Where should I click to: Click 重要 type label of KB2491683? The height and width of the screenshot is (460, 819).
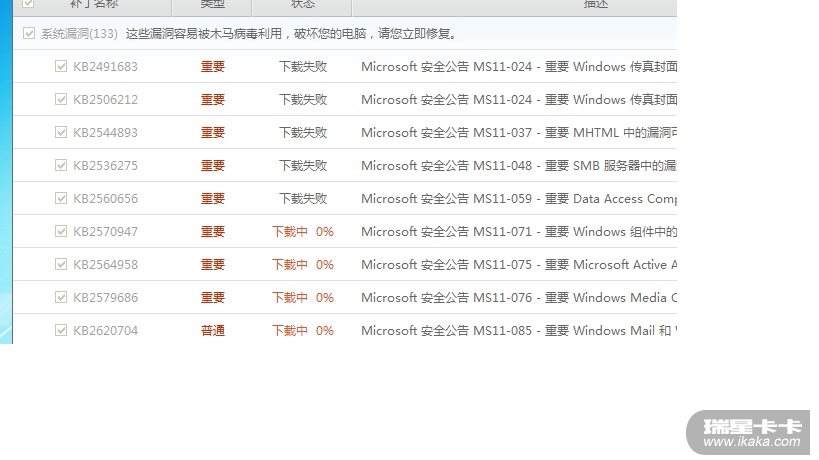(213, 67)
